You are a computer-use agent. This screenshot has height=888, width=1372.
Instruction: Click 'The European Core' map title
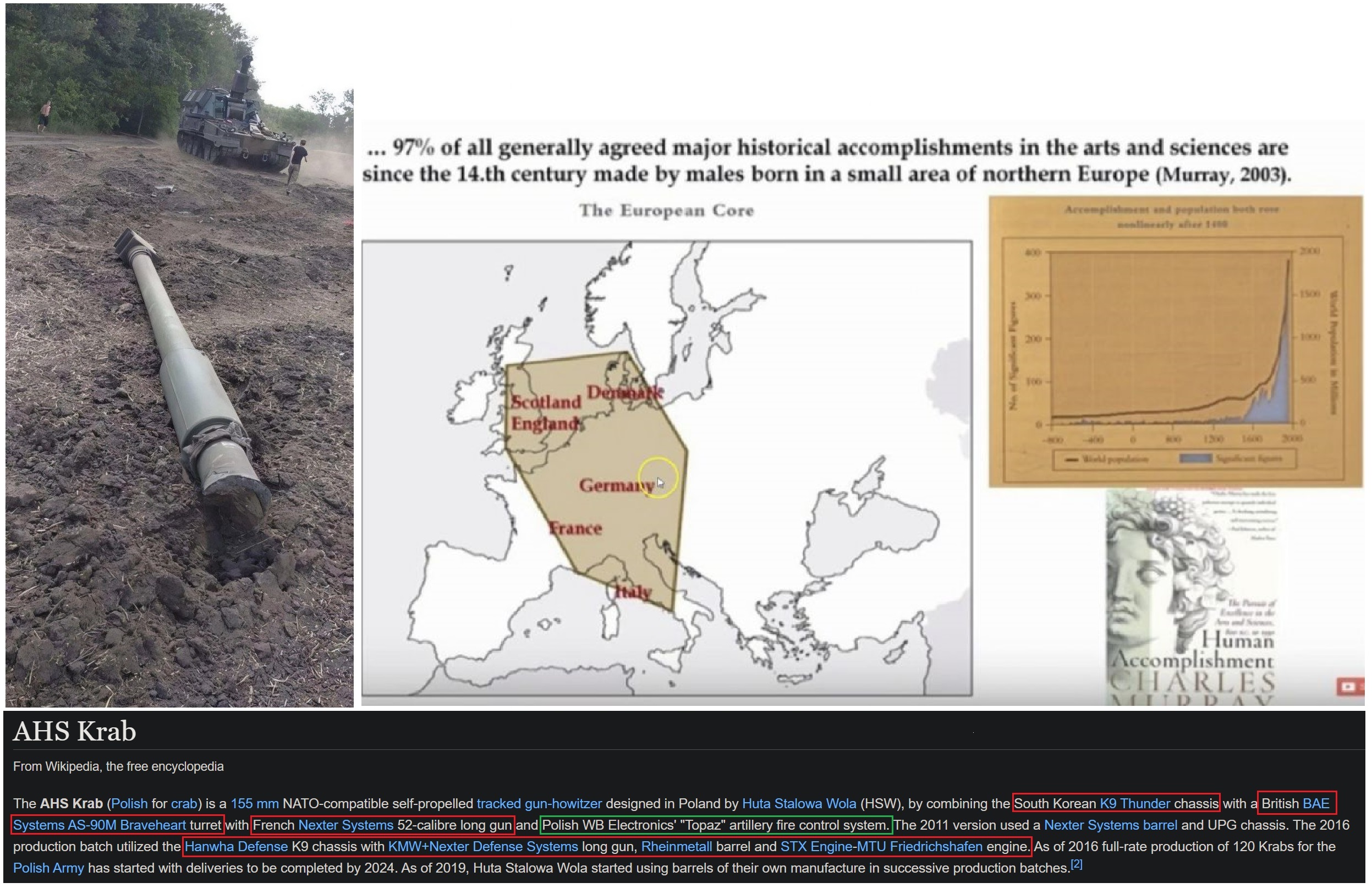coord(667,211)
